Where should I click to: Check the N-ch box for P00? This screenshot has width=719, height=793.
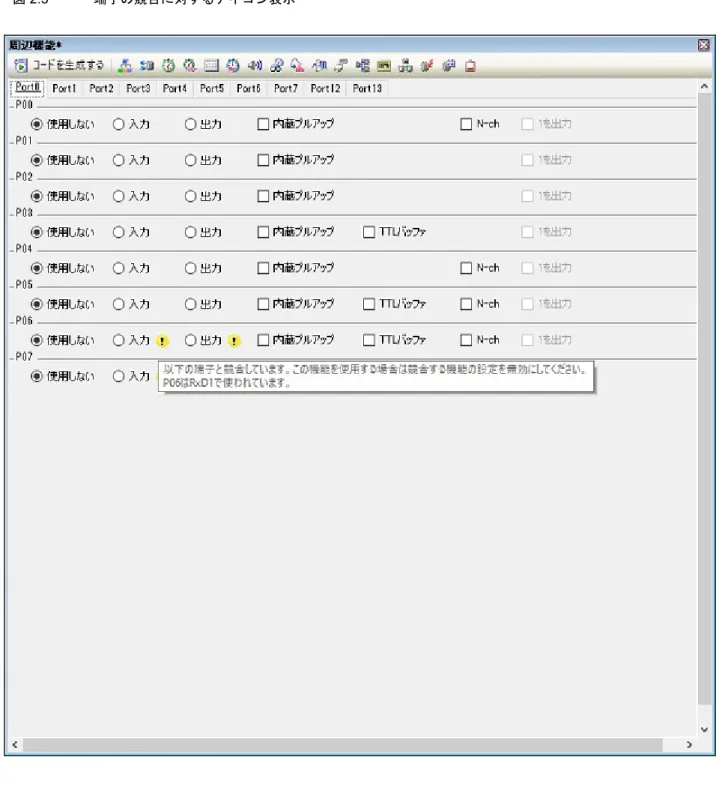tap(480, 124)
